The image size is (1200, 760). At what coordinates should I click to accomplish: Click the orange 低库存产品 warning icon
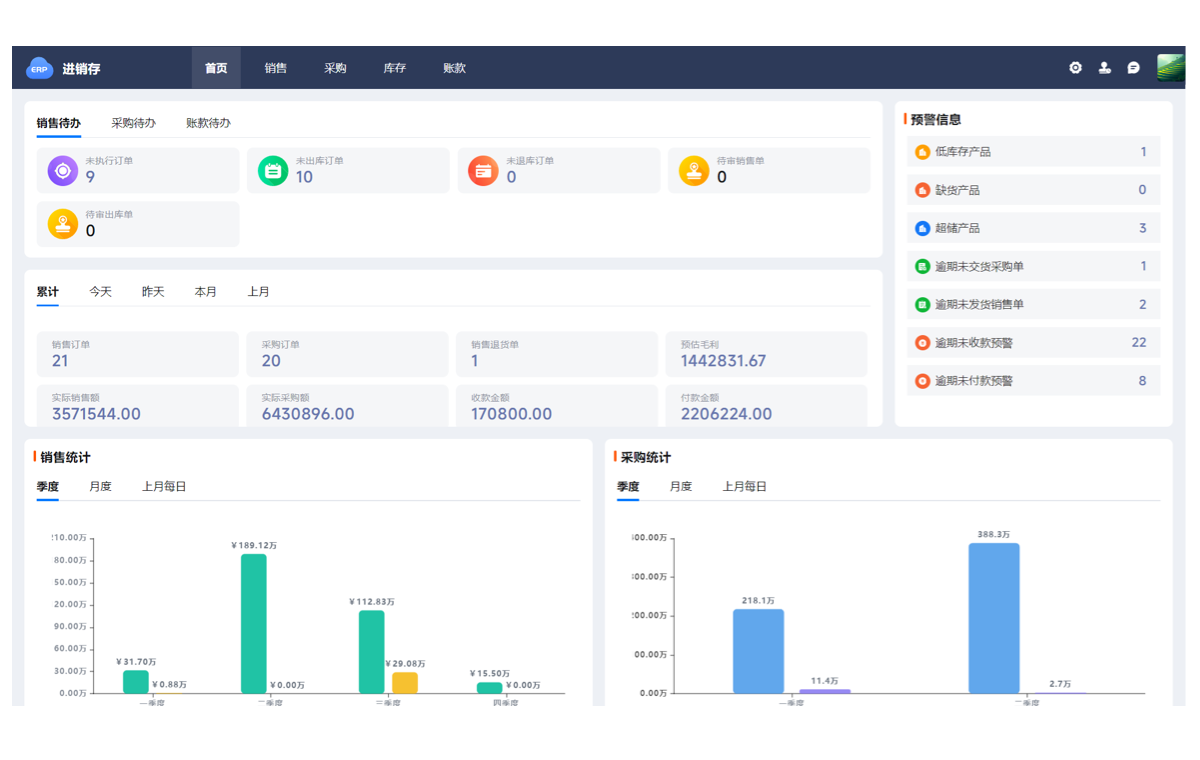(x=922, y=152)
